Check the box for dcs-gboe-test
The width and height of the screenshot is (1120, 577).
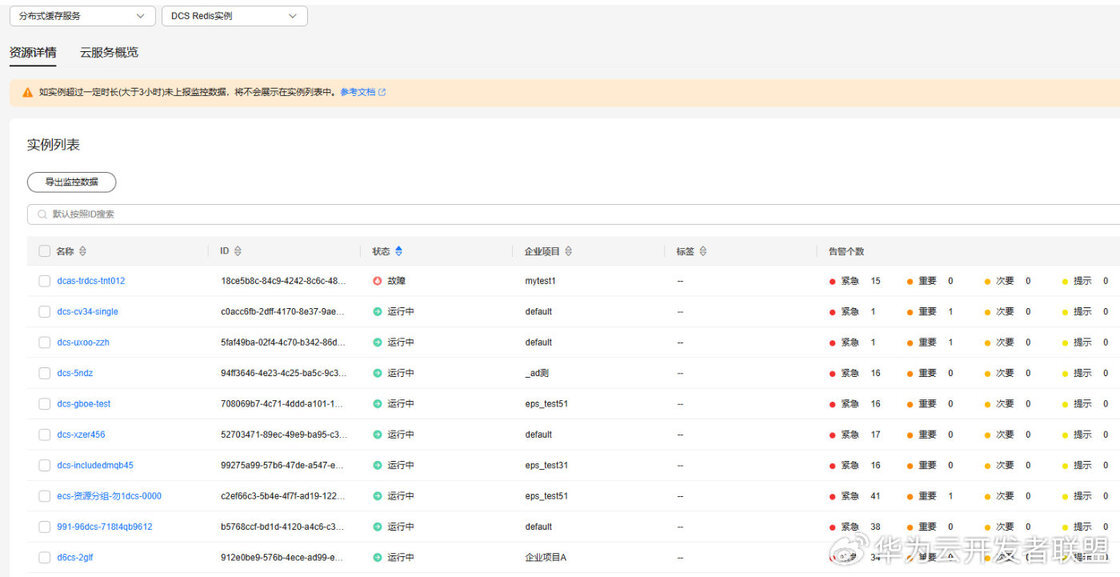[44, 404]
